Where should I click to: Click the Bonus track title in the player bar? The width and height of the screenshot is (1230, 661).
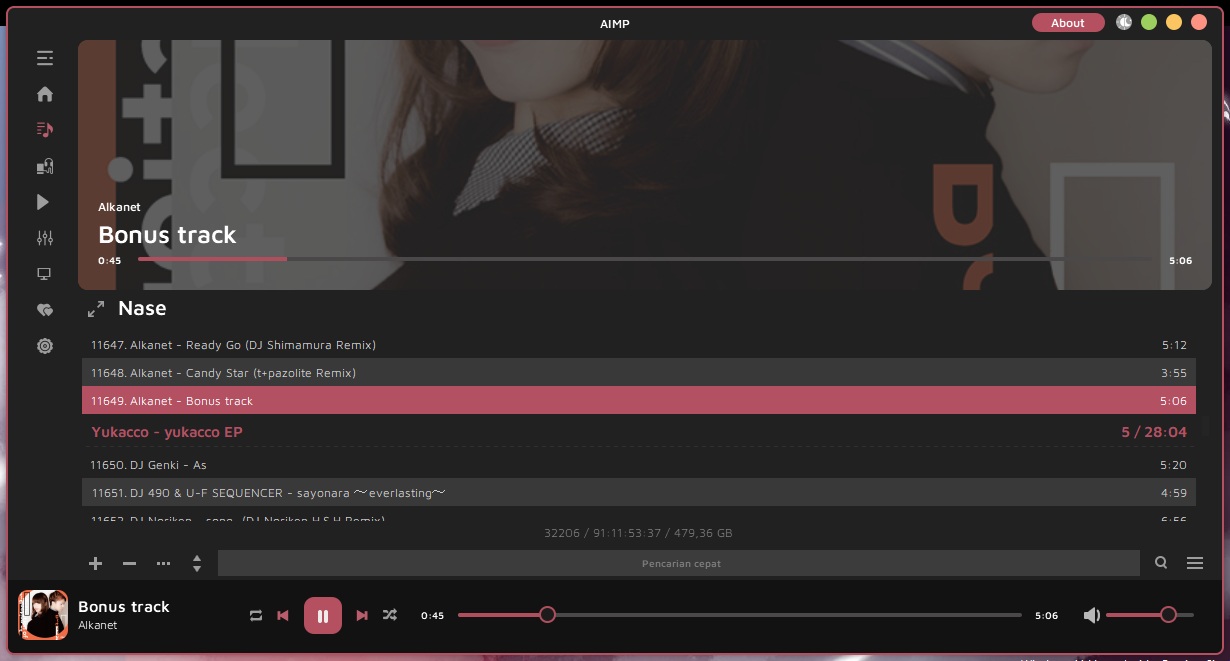click(x=124, y=606)
